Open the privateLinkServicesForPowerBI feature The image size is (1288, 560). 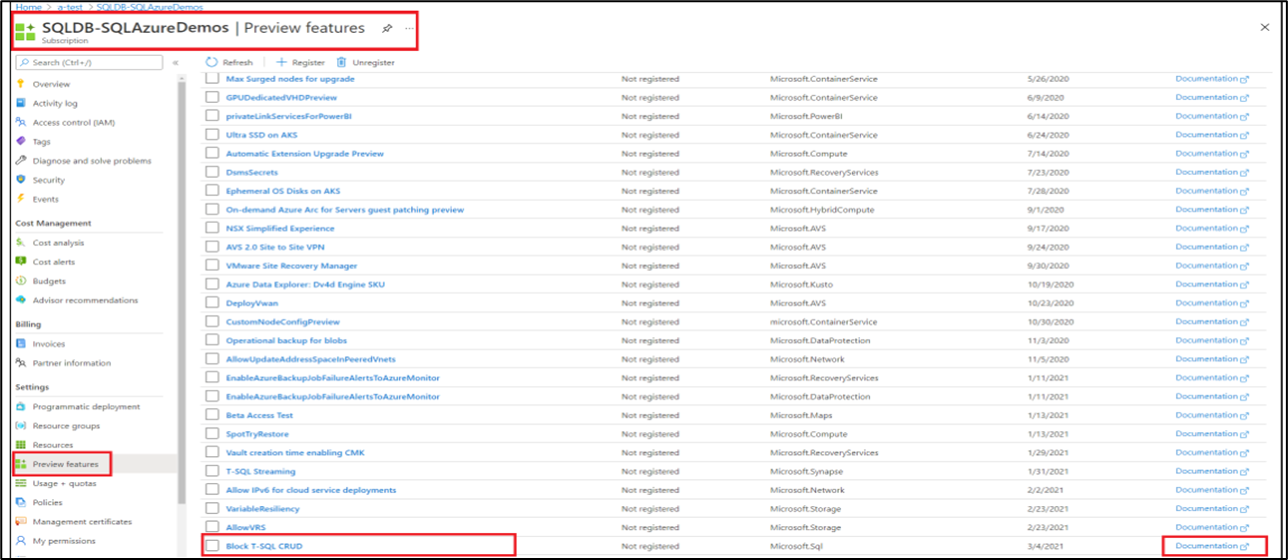(x=289, y=116)
